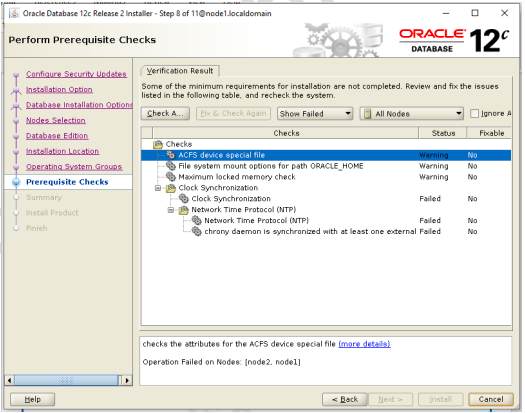Viewport: 525px width, 413px height.
Task: Tick the Ignore All checkbox
Action: pyautogui.click(x=474, y=114)
